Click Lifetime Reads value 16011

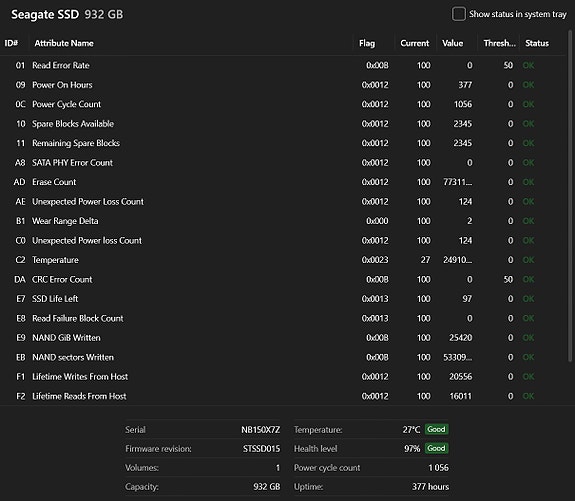click(461, 396)
